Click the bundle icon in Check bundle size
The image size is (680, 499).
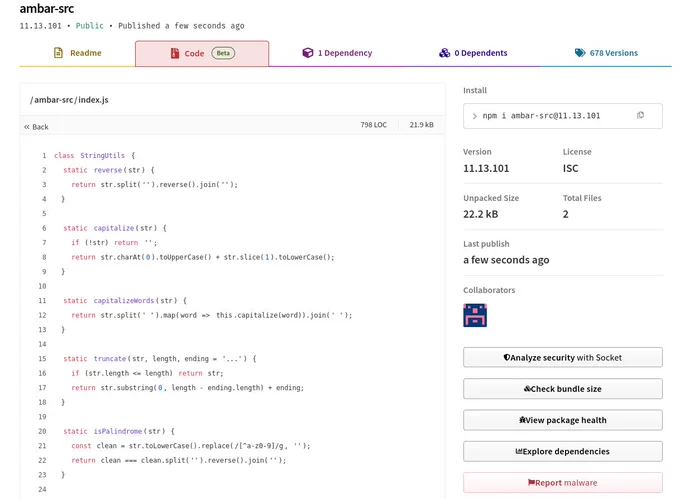(x=527, y=389)
